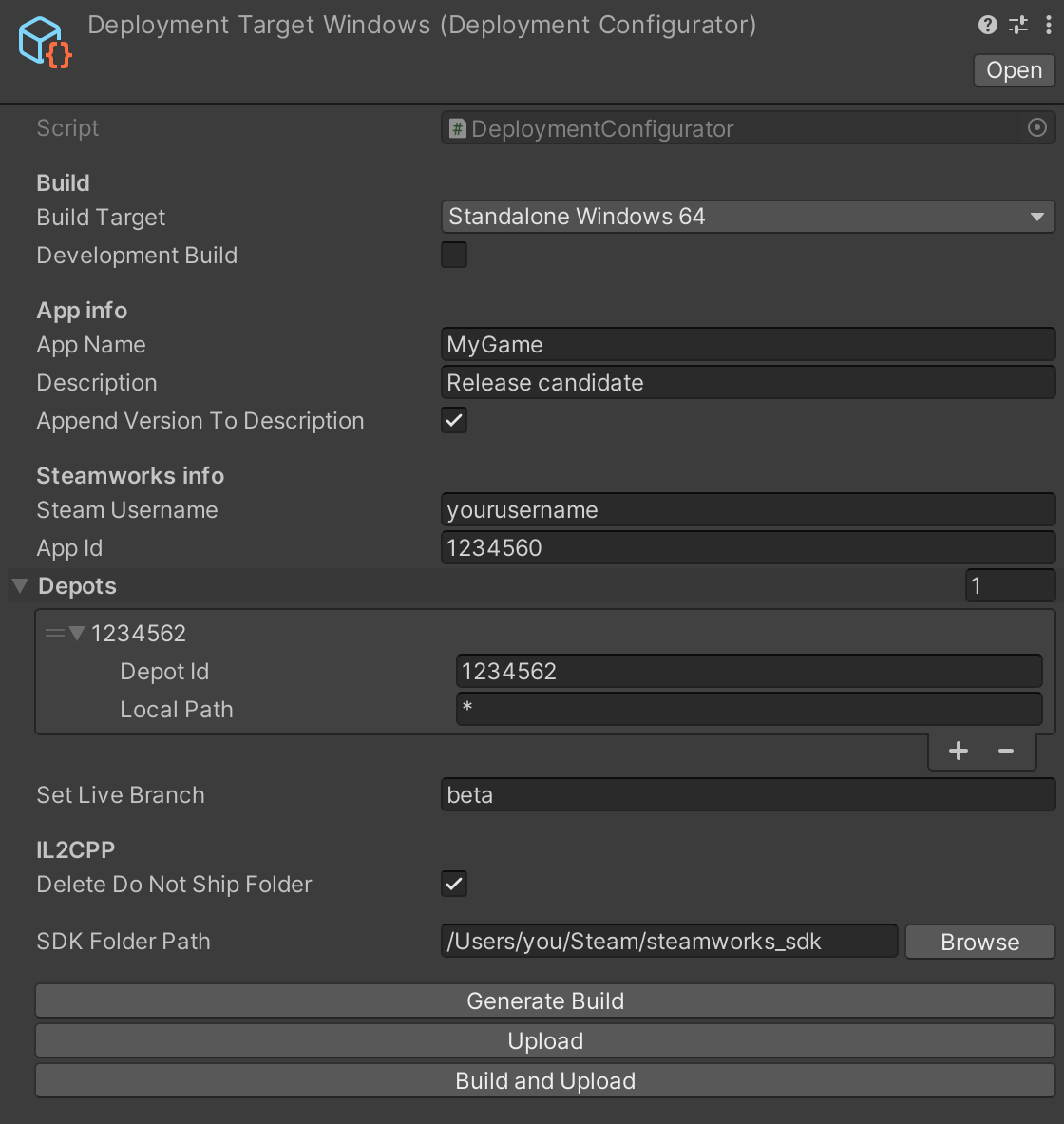Edit the Set Live Branch field
The height and width of the screenshot is (1124, 1064).
tap(748, 794)
